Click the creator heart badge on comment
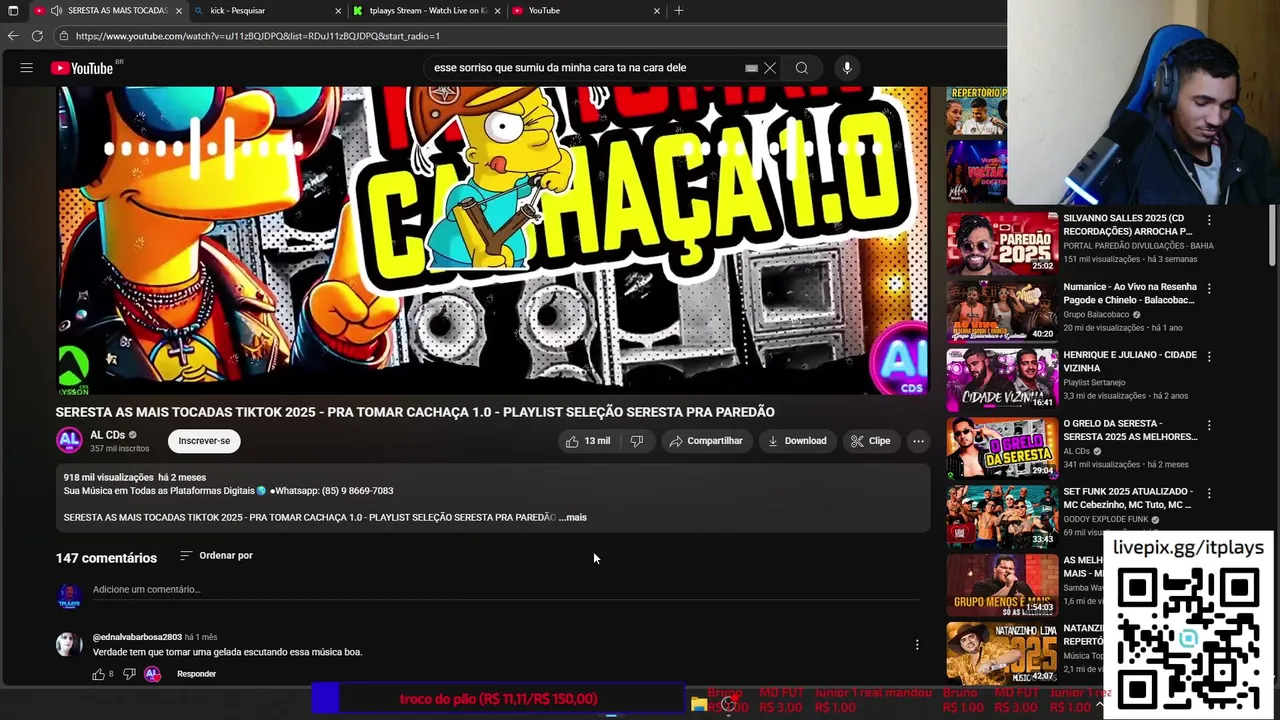The width and height of the screenshot is (1280, 720). (152, 674)
